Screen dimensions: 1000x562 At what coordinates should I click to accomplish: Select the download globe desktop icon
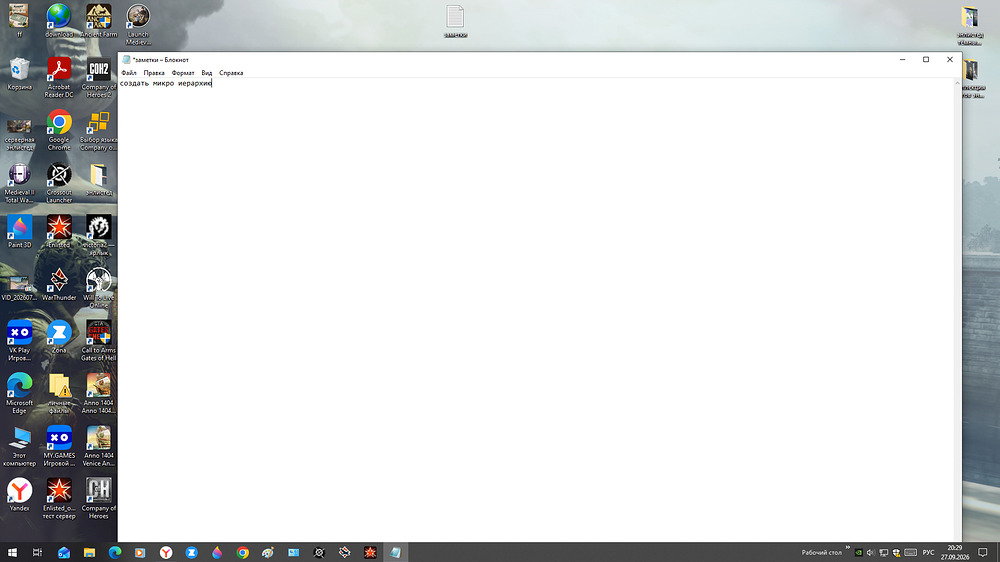coord(59,21)
